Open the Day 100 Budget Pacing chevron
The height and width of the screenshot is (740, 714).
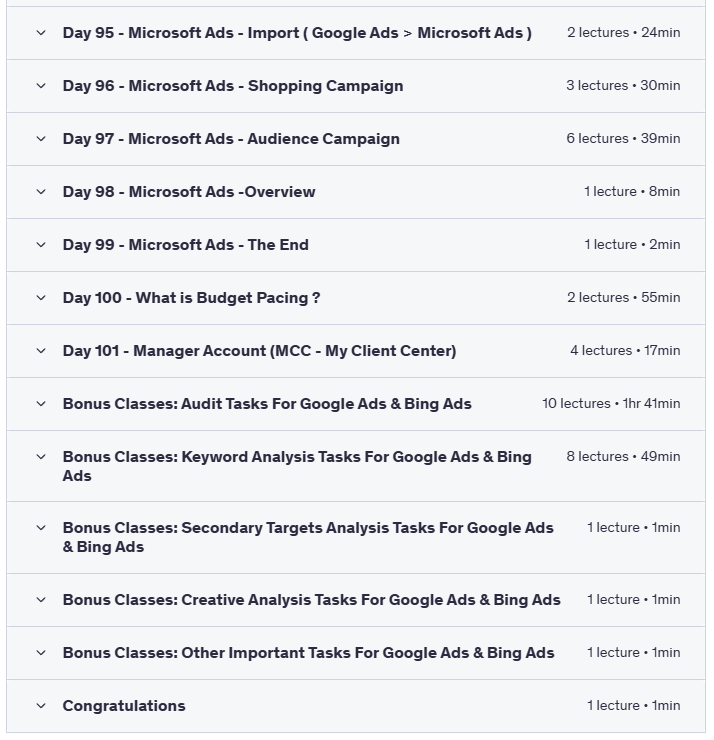coord(41,298)
